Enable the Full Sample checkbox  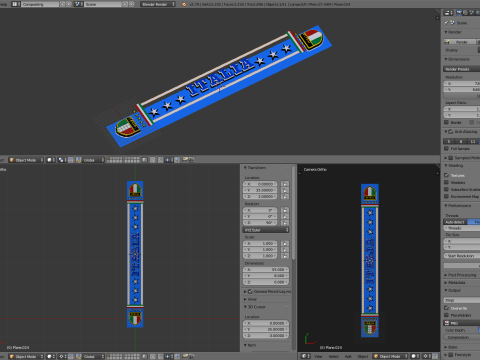446,148
